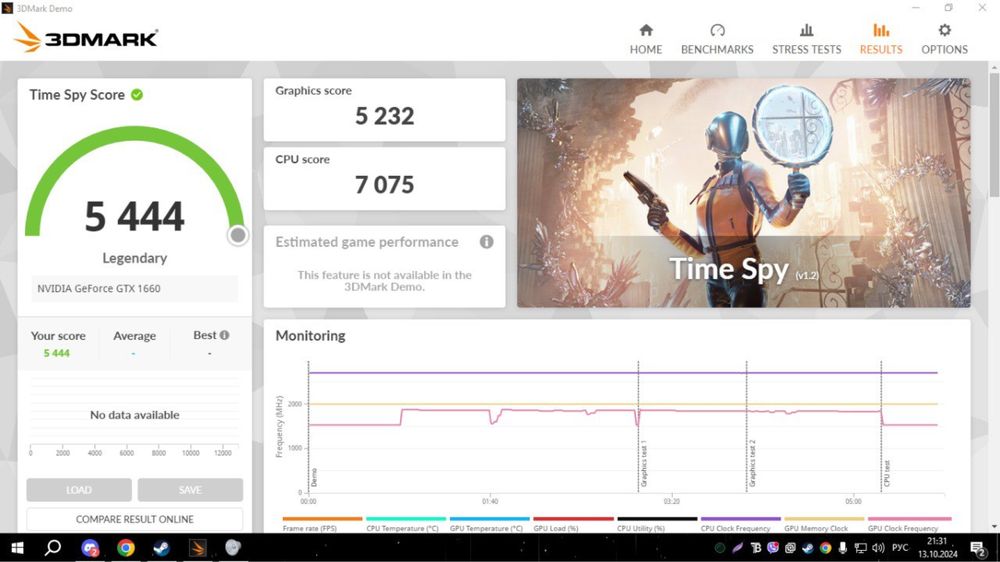Click the Chrome tray icon
Viewport: 1000px width, 562px height.
(825, 547)
